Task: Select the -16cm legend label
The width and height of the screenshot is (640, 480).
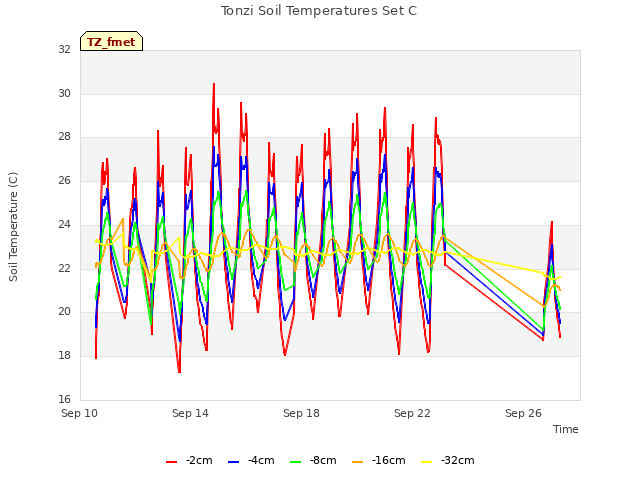Action: [389, 460]
